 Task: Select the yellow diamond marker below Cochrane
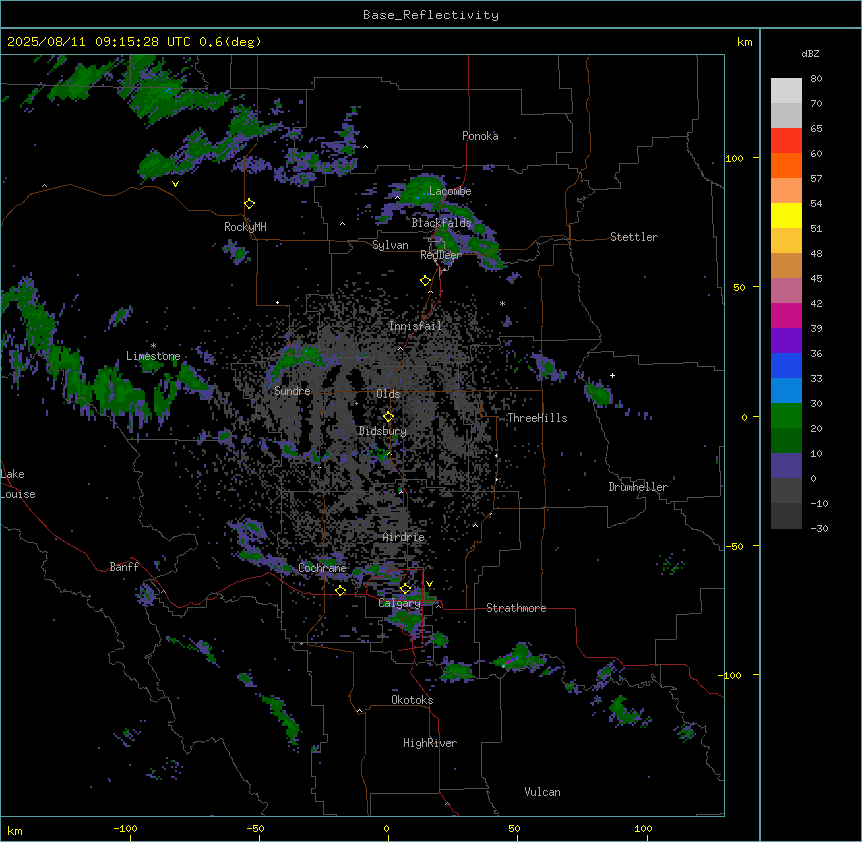tap(341, 590)
